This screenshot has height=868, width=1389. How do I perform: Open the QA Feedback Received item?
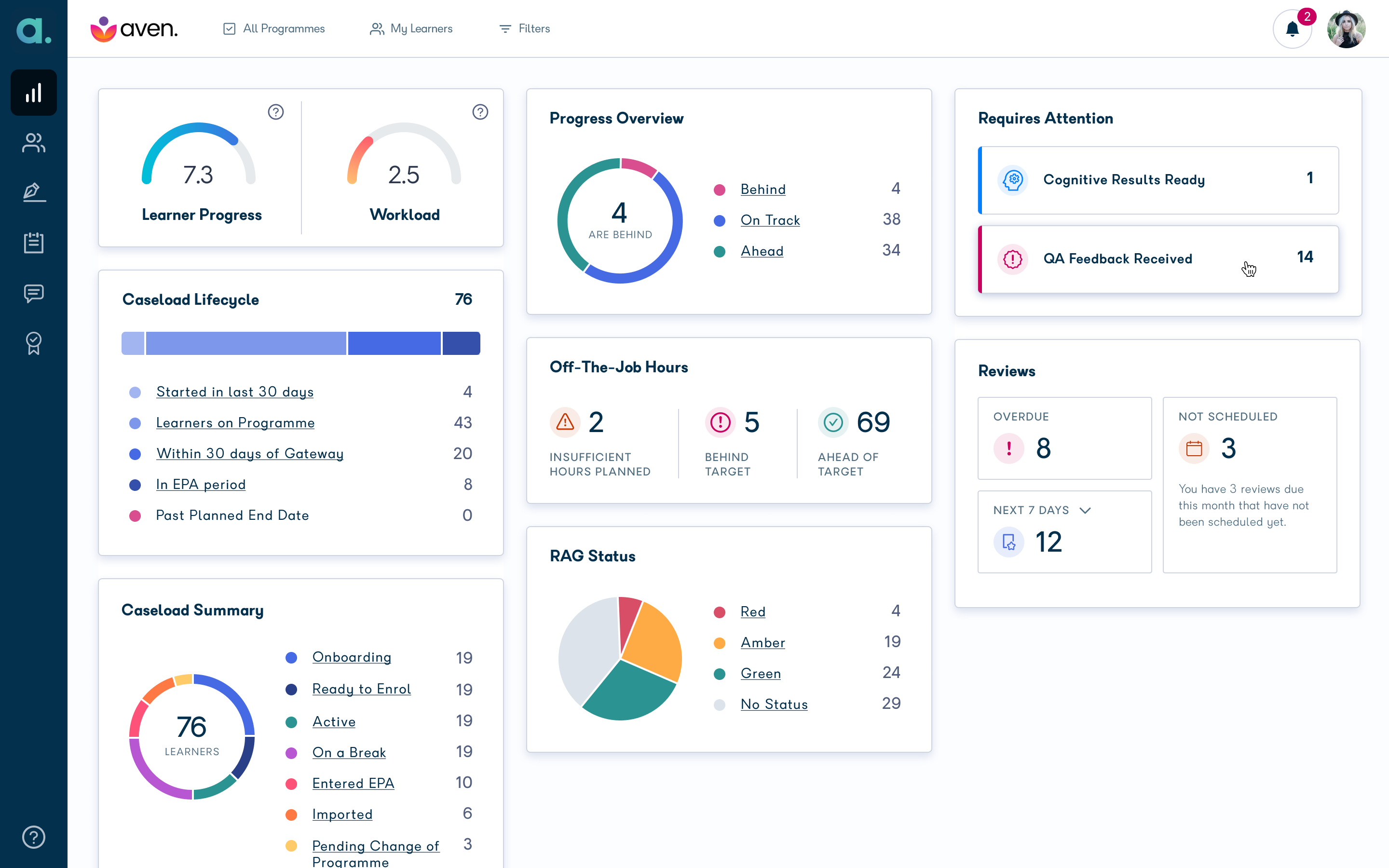(1158, 259)
